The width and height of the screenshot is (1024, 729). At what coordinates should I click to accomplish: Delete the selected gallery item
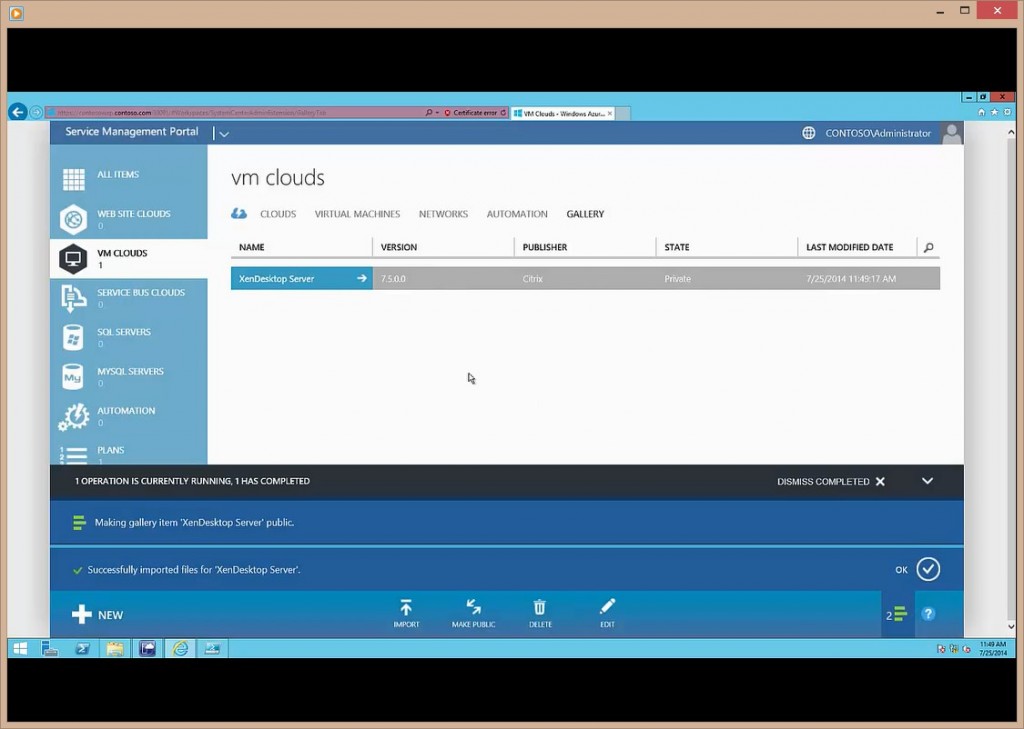[540, 608]
